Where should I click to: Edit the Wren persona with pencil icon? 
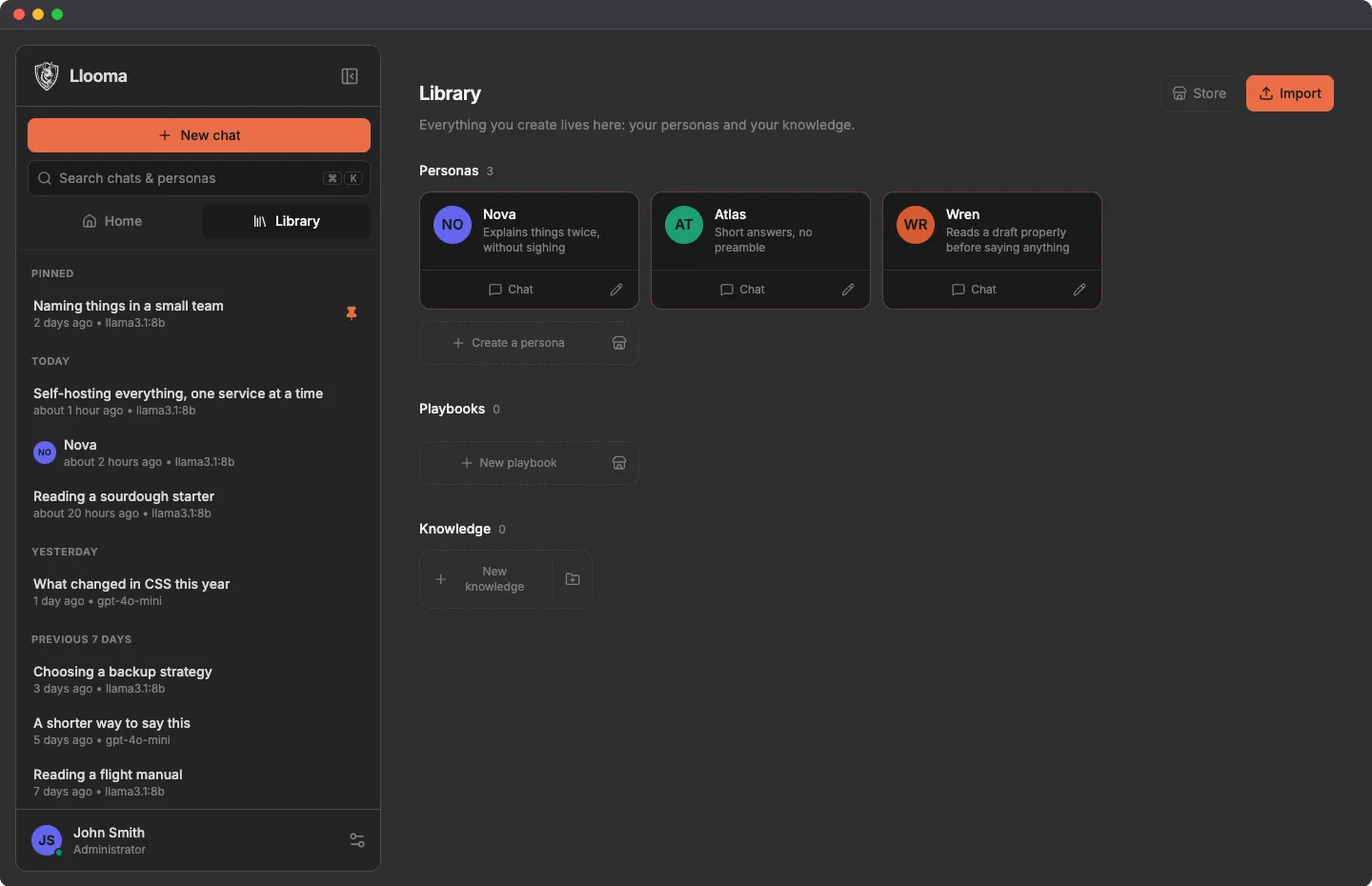[1079, 290]
